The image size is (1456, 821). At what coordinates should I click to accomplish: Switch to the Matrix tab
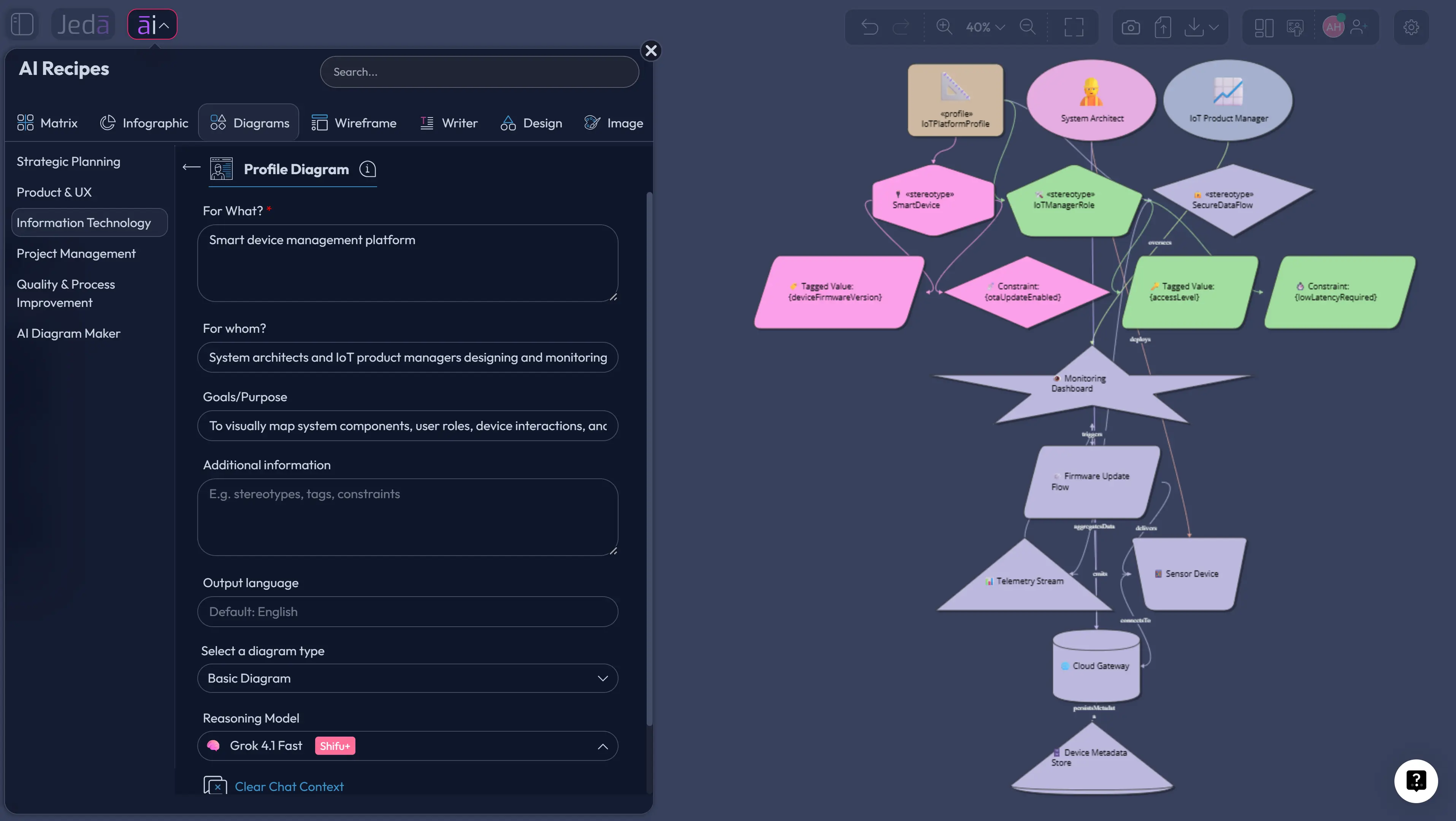pos(48,123)
